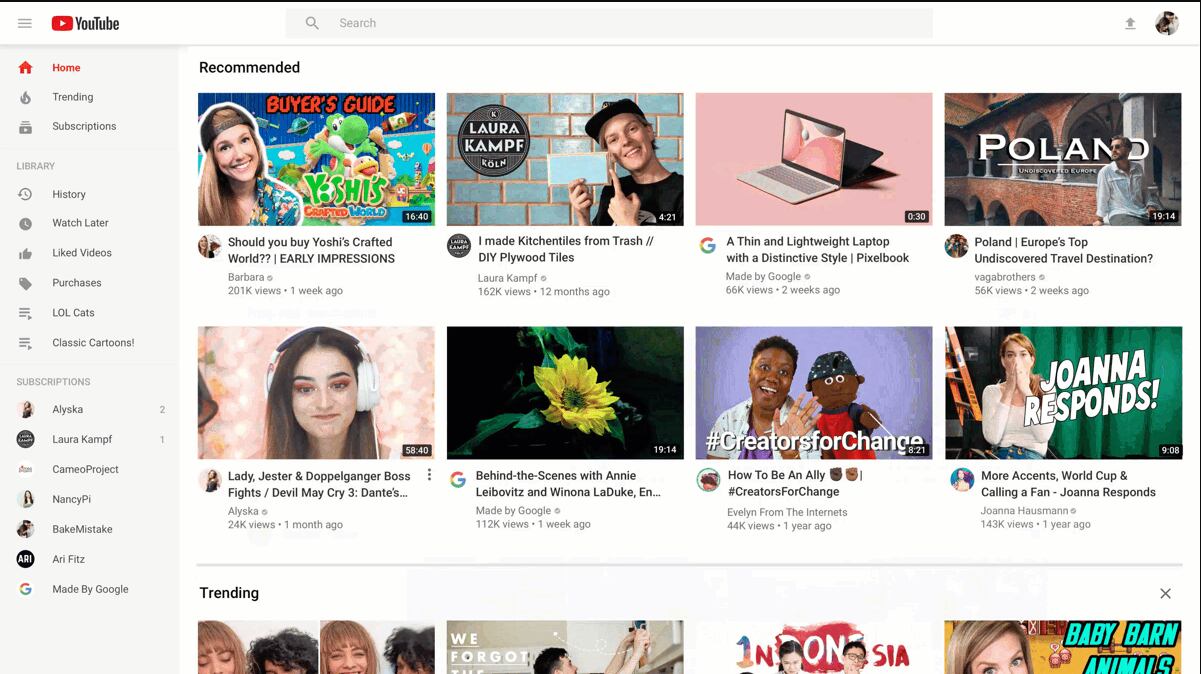The height and width of the screenshot is (674, 1201).
Task: Open the options menu on the Alyska video
Action: click(429, 474)
